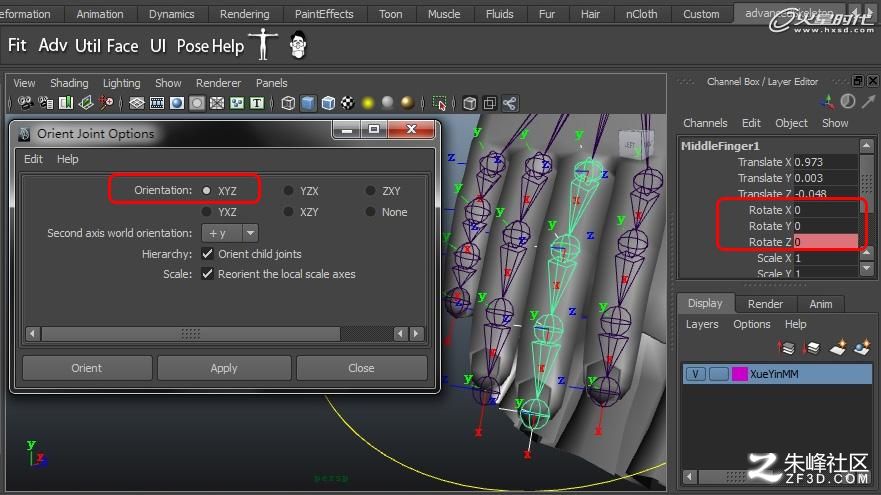The width and height of the screenshot is (881, 495).
Task: Select ZXY orientation radio button
Action: (370, 190)
